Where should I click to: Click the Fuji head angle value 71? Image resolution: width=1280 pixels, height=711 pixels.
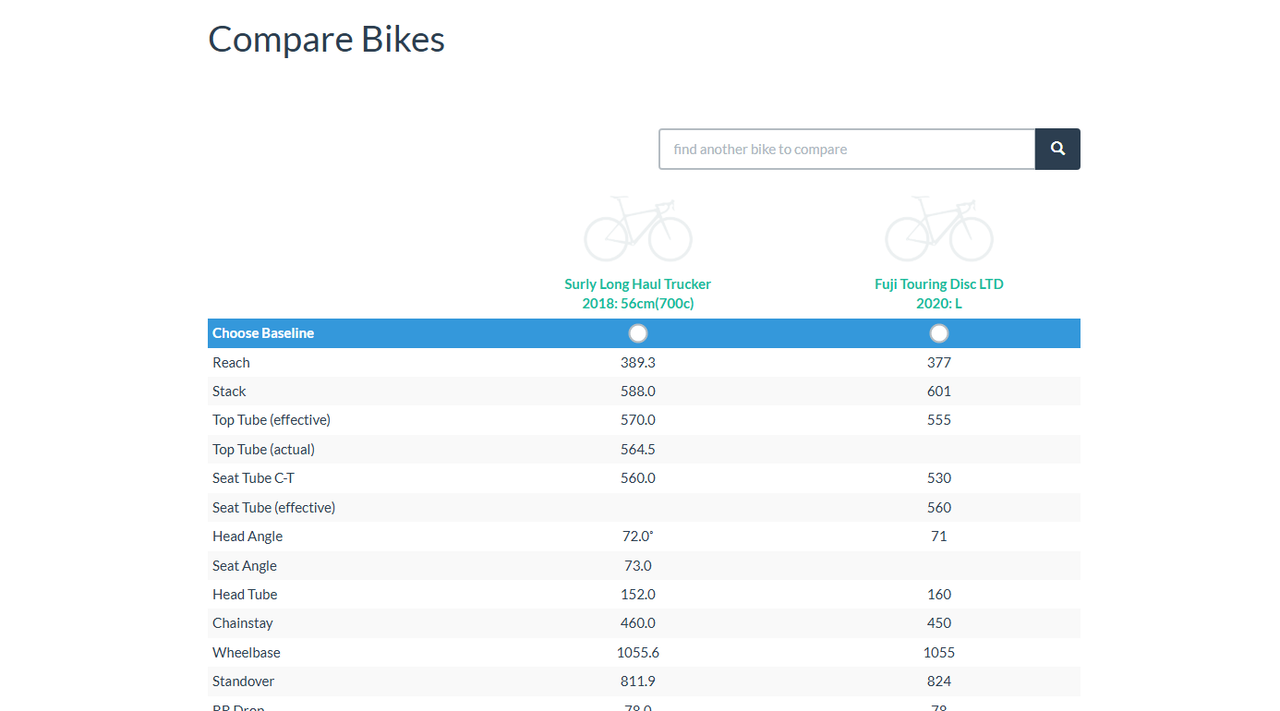pyautogui.click(x=939, y=536)
